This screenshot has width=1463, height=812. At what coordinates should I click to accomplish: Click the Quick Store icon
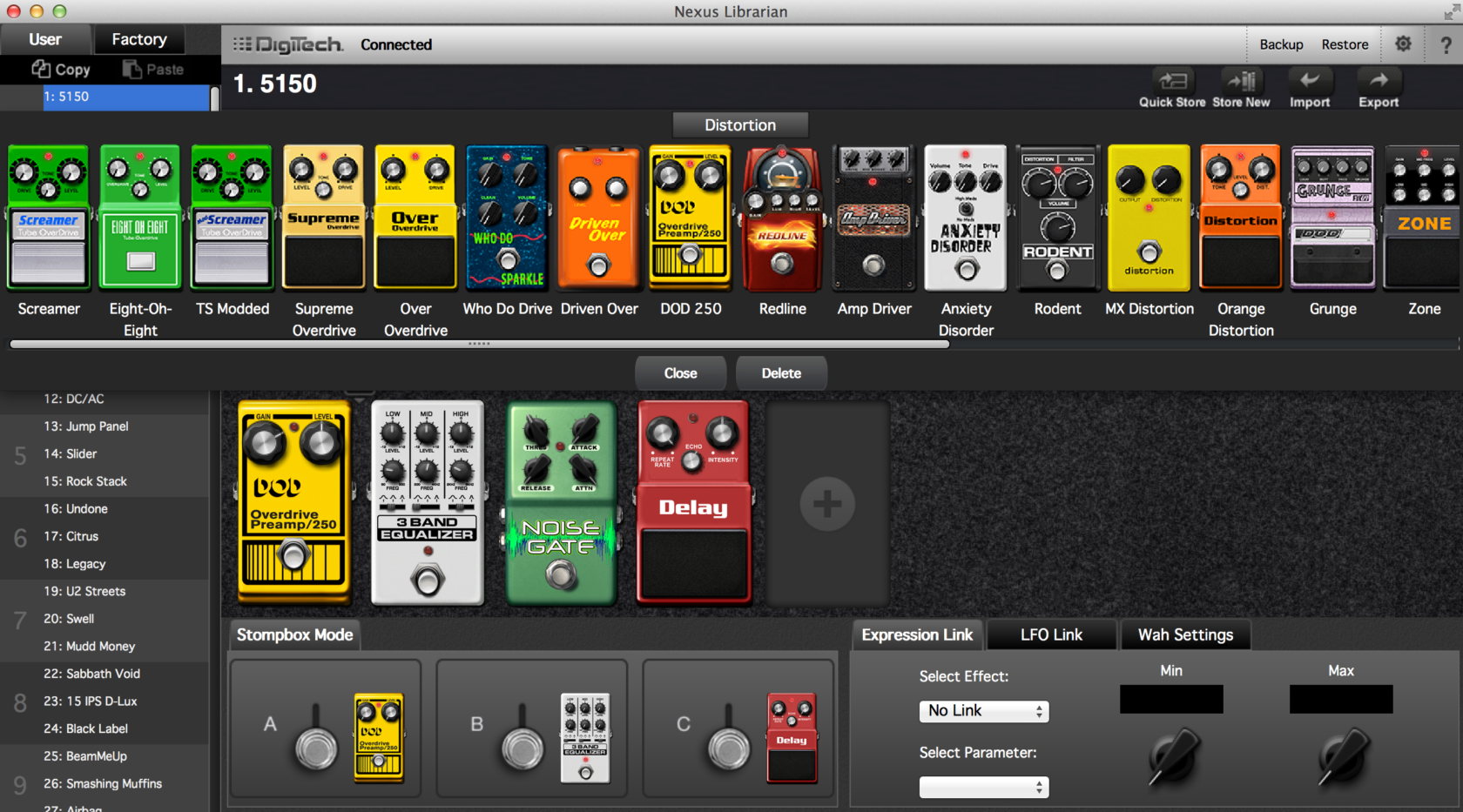pyautogui.click(x=1172, y=81)
